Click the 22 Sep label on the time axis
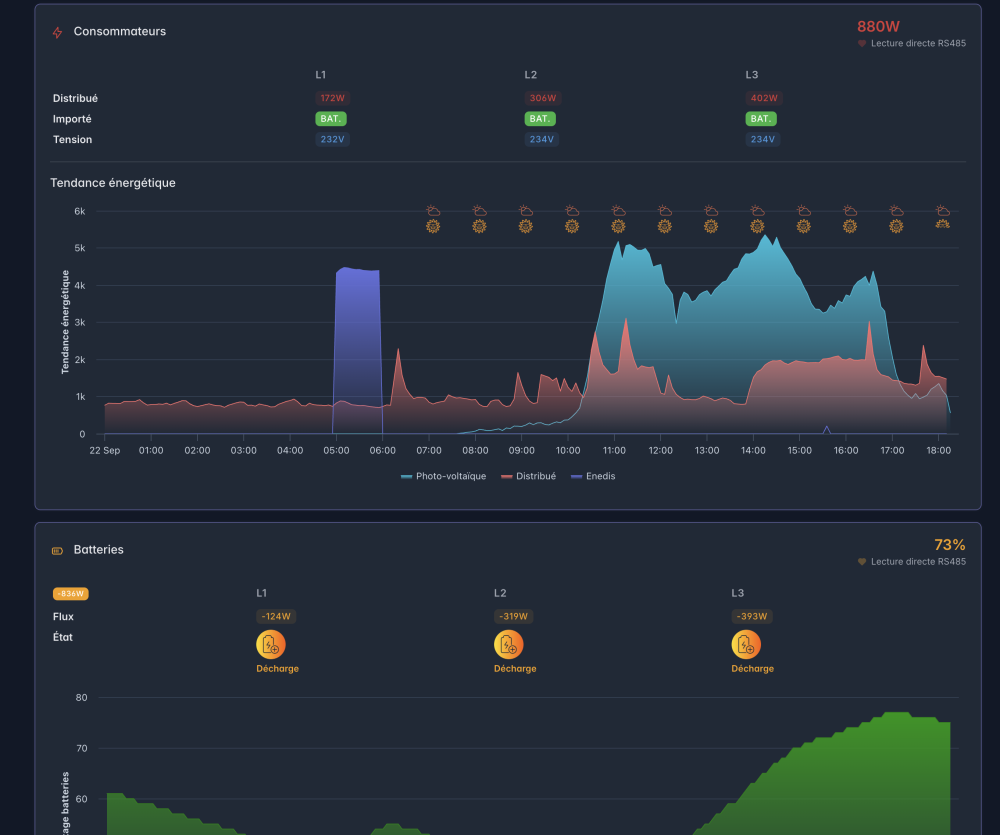Image resolution: width=1000 pixels, height=835 pixels. [105, 450]
